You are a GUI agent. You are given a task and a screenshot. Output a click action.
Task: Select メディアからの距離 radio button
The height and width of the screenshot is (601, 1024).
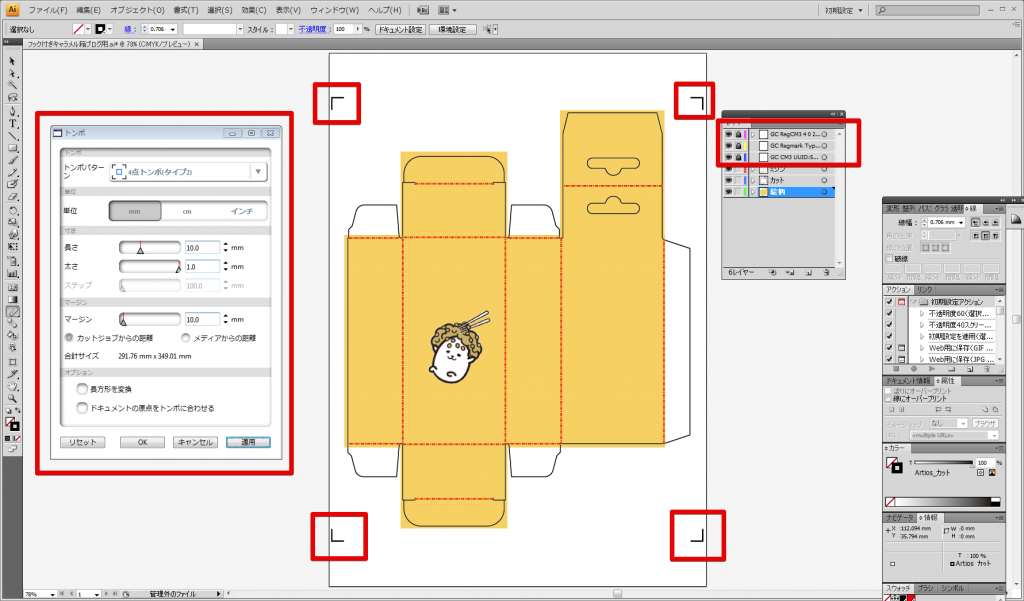(x=185, y=338)
